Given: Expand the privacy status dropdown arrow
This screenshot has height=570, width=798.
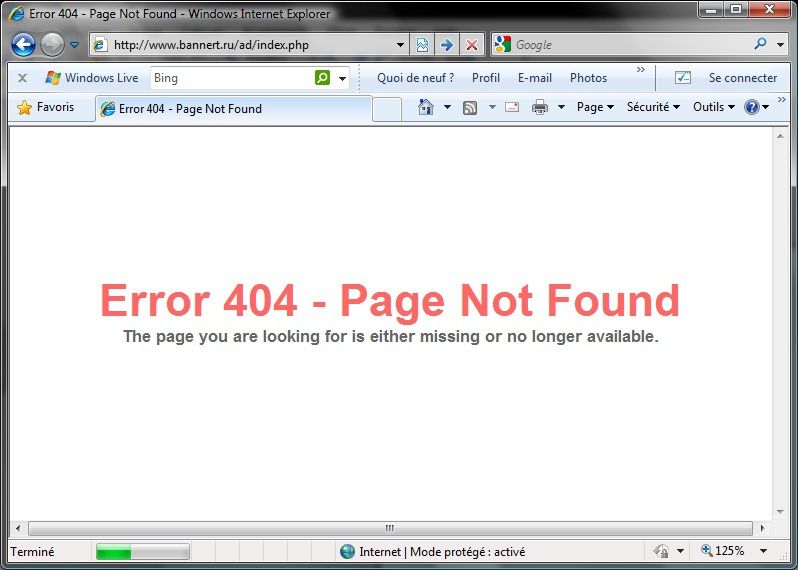Looking at the screenshot, I should (680, 551).
